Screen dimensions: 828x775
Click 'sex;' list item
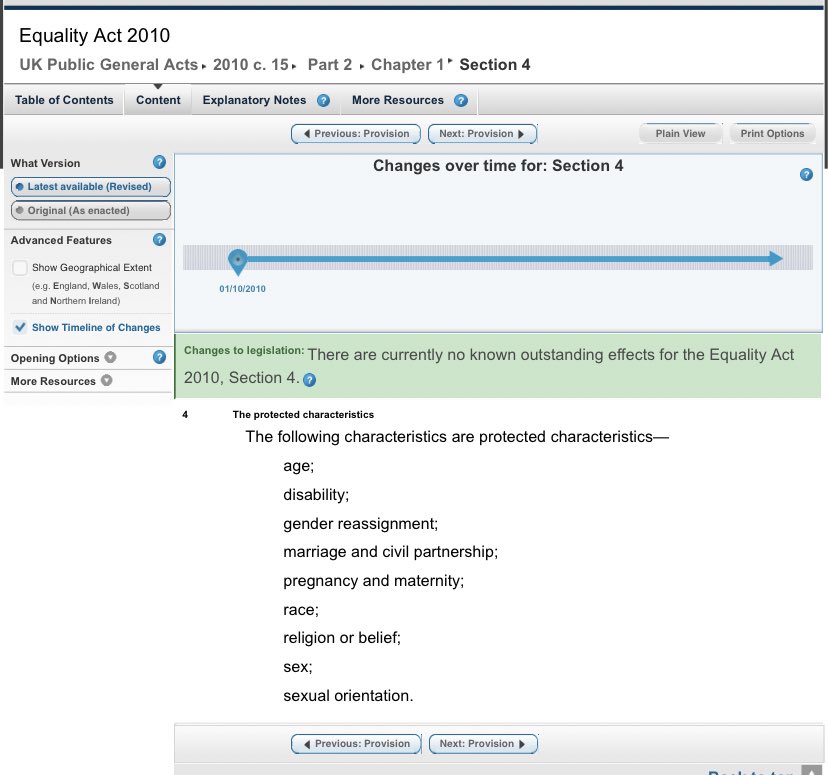point(298,667)
